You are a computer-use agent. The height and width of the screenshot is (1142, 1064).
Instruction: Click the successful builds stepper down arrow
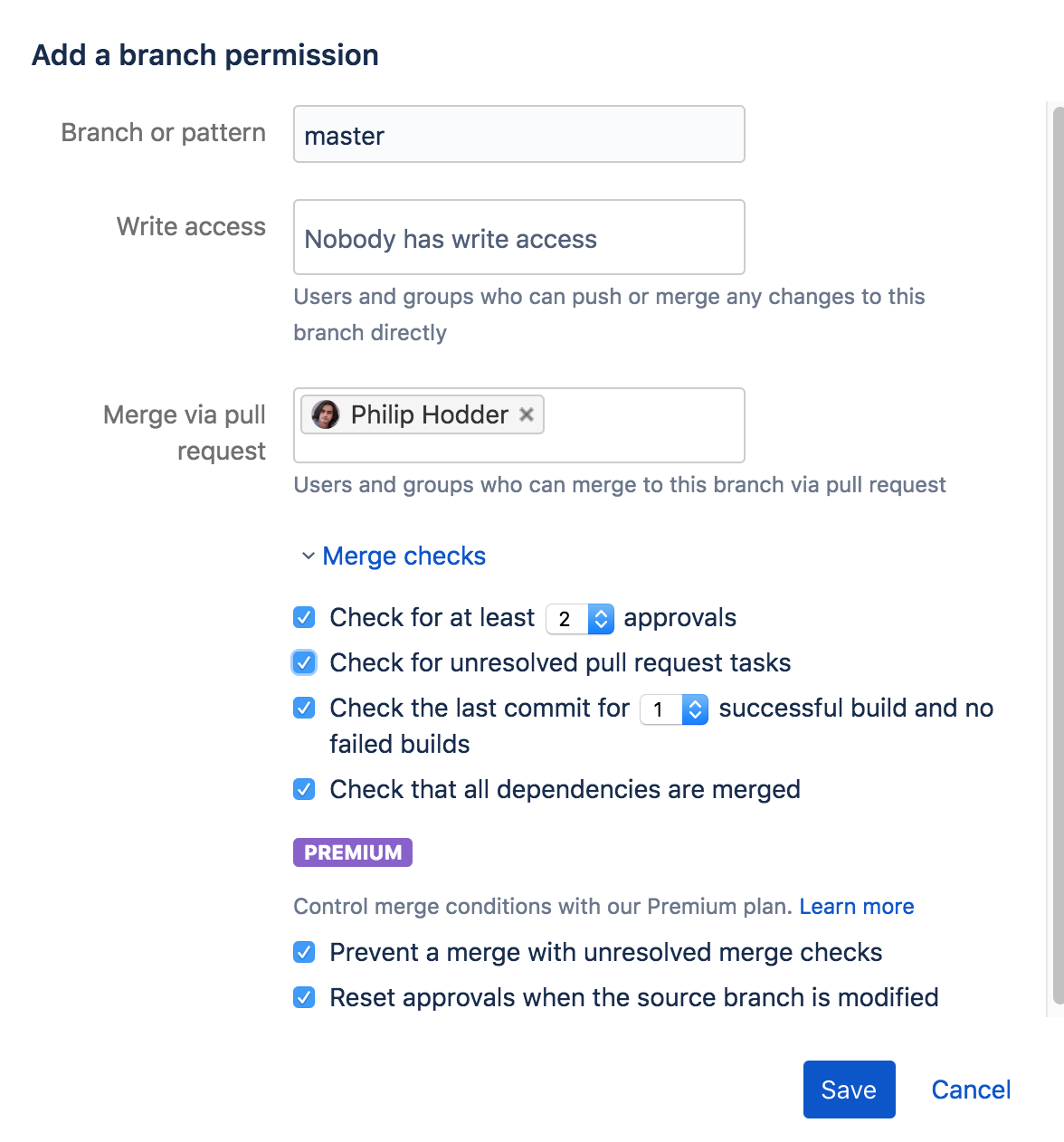point(695,715)
